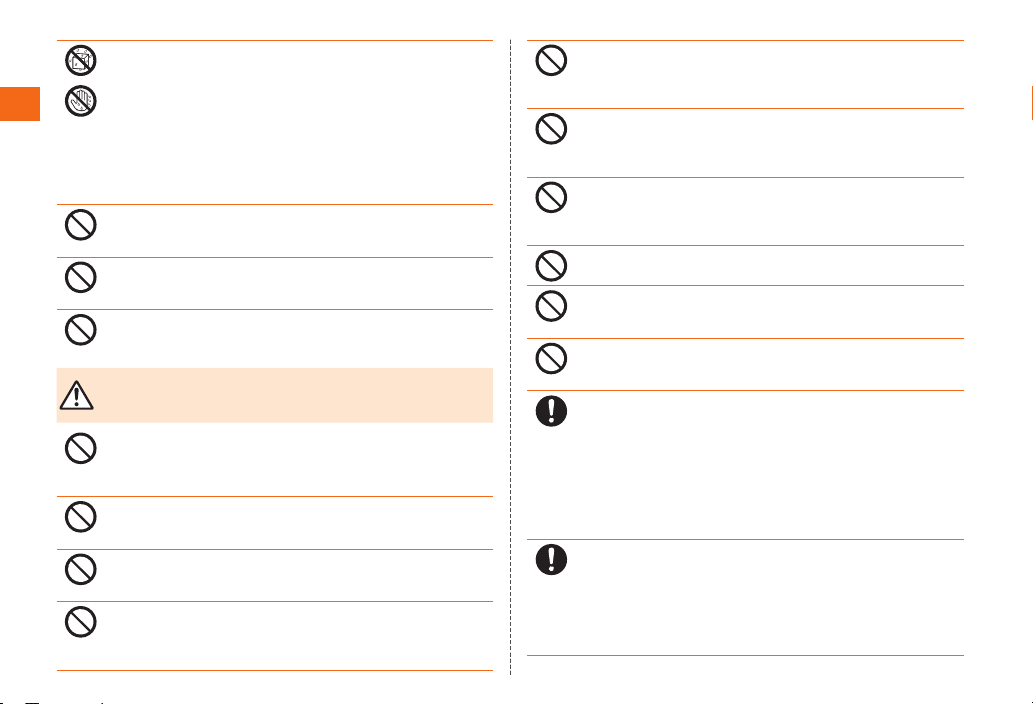Click the first prohibition icon beneath the caution banner
Viewport: 1033px width, 704px height.
pyautogui.click(x=81, y=448)
